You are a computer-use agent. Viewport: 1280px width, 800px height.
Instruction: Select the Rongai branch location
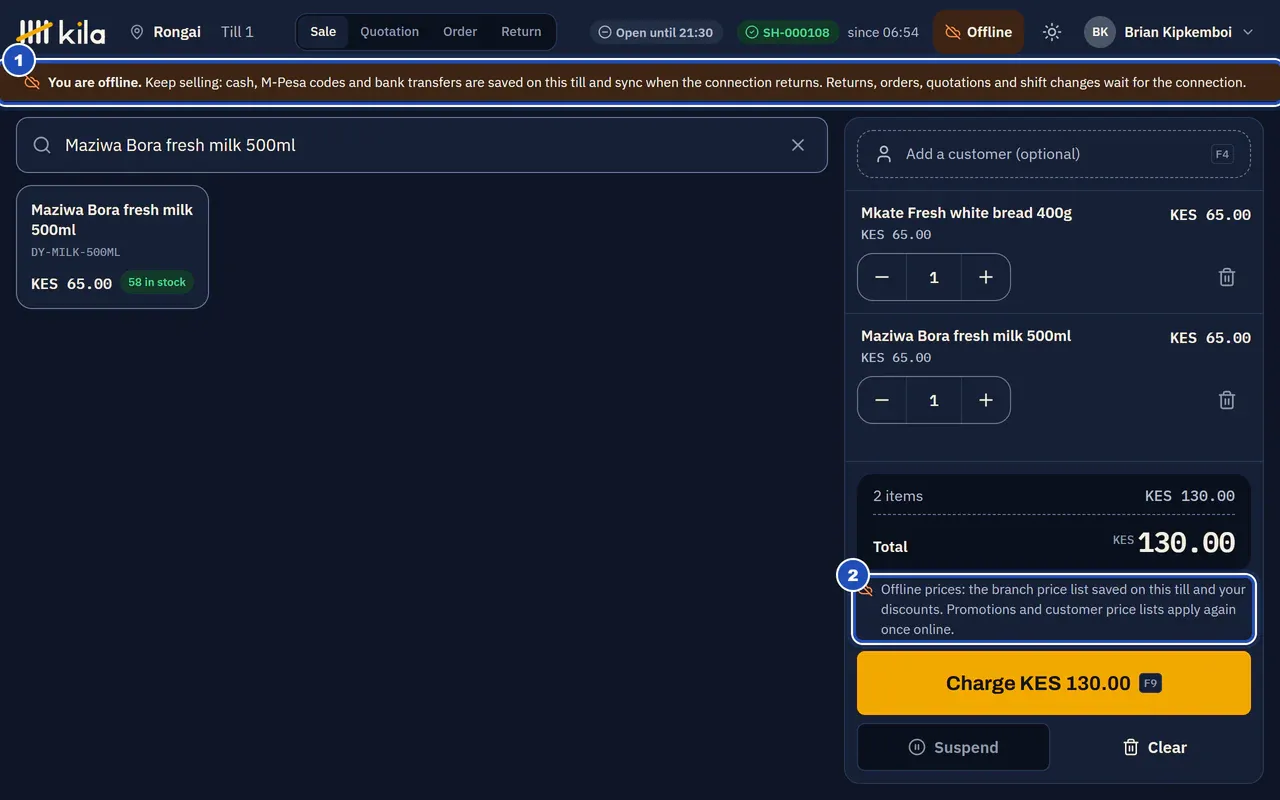click(x=166, y=32)
